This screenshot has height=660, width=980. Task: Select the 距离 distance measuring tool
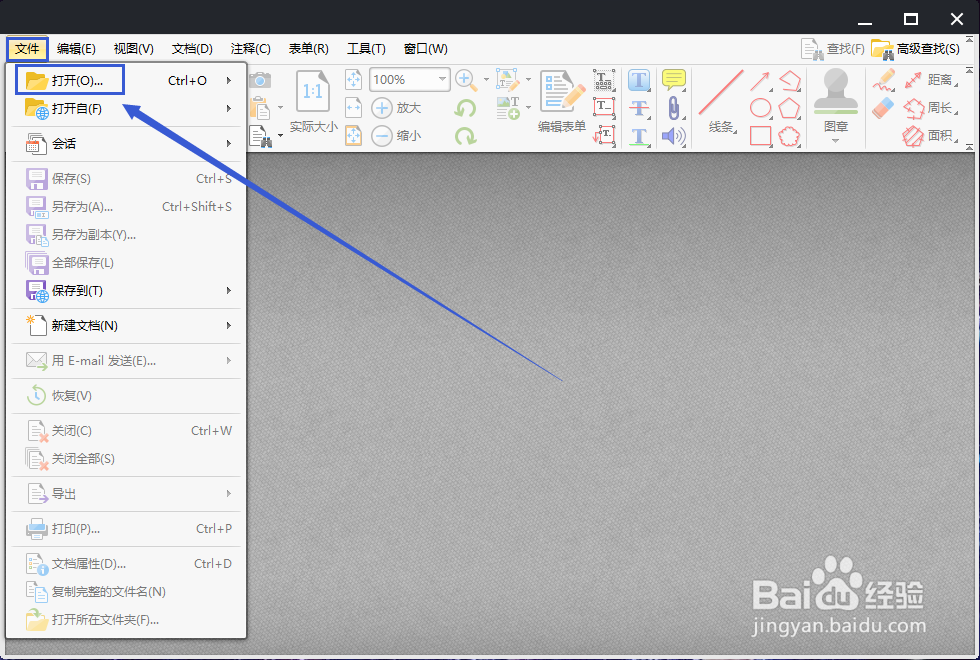click(931, 80)
